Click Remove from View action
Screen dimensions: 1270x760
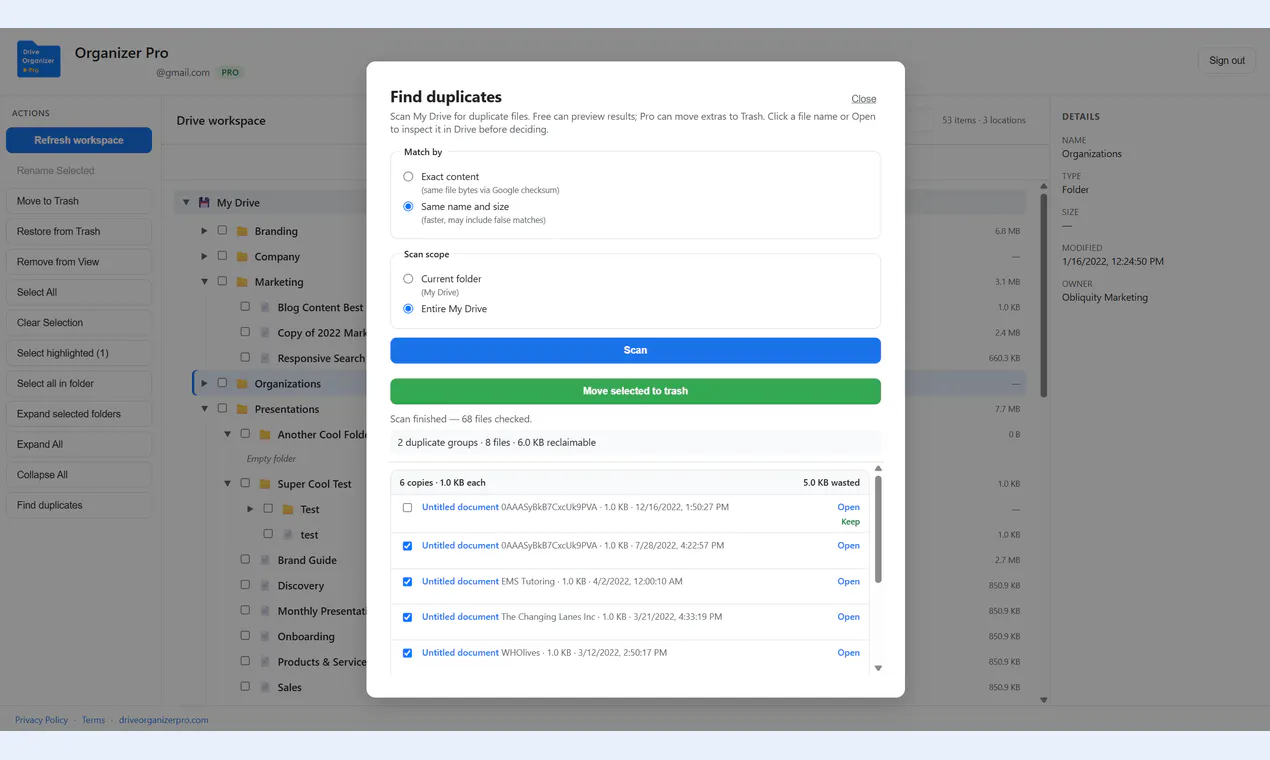[79, 262]
